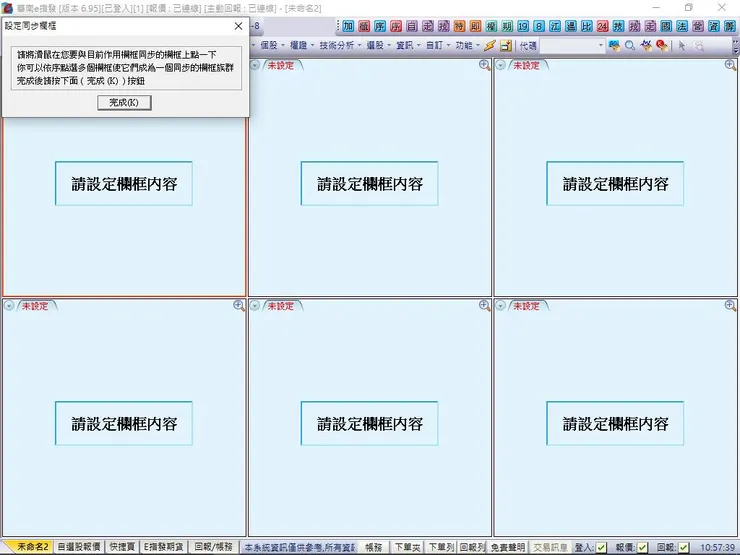Screen dimensions: 740x555
Task: Click the 10:57:39 clock text
Action: click(717, 548)
